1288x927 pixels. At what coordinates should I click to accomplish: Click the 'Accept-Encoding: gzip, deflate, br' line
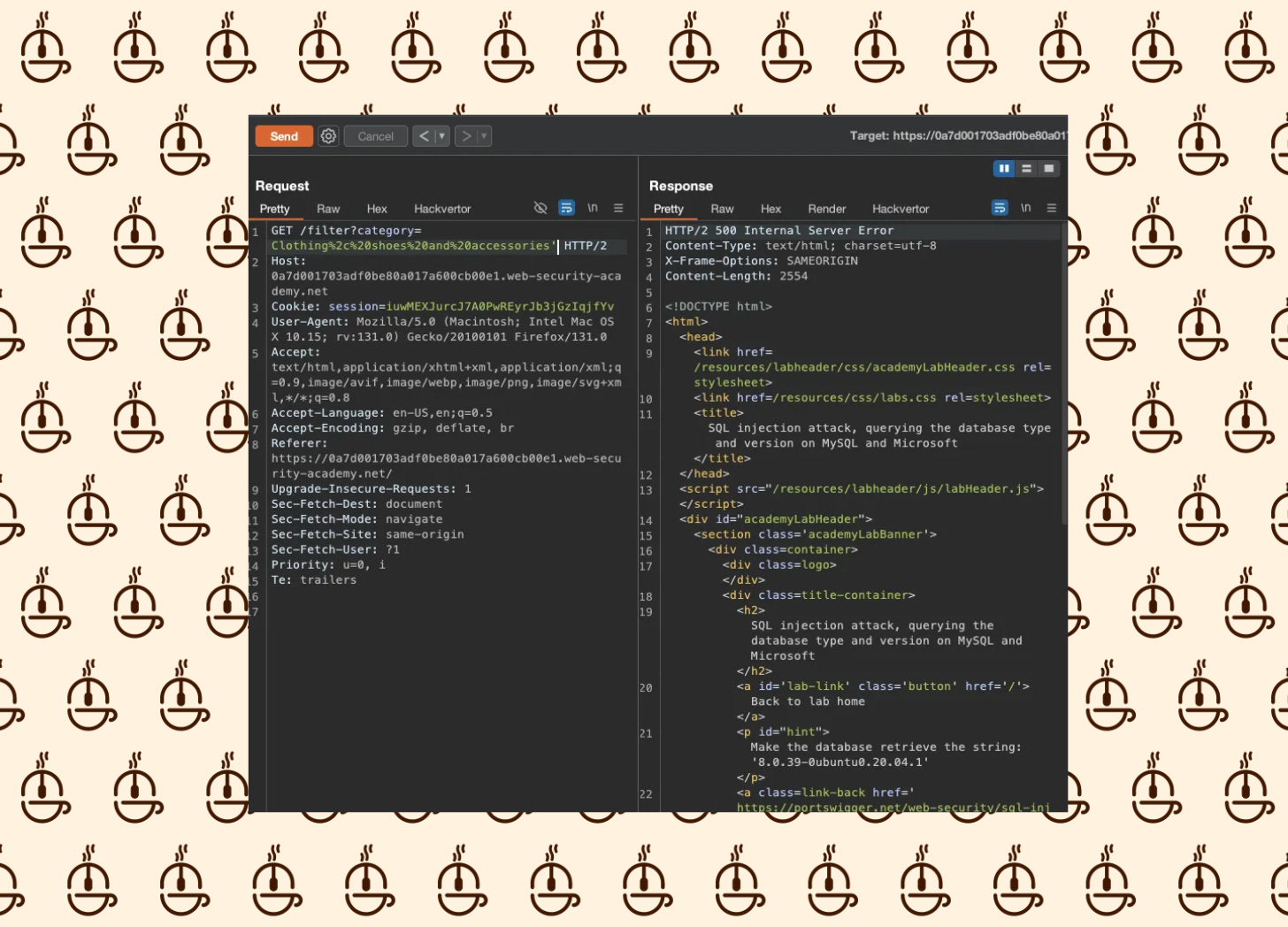tap(393, 428)
